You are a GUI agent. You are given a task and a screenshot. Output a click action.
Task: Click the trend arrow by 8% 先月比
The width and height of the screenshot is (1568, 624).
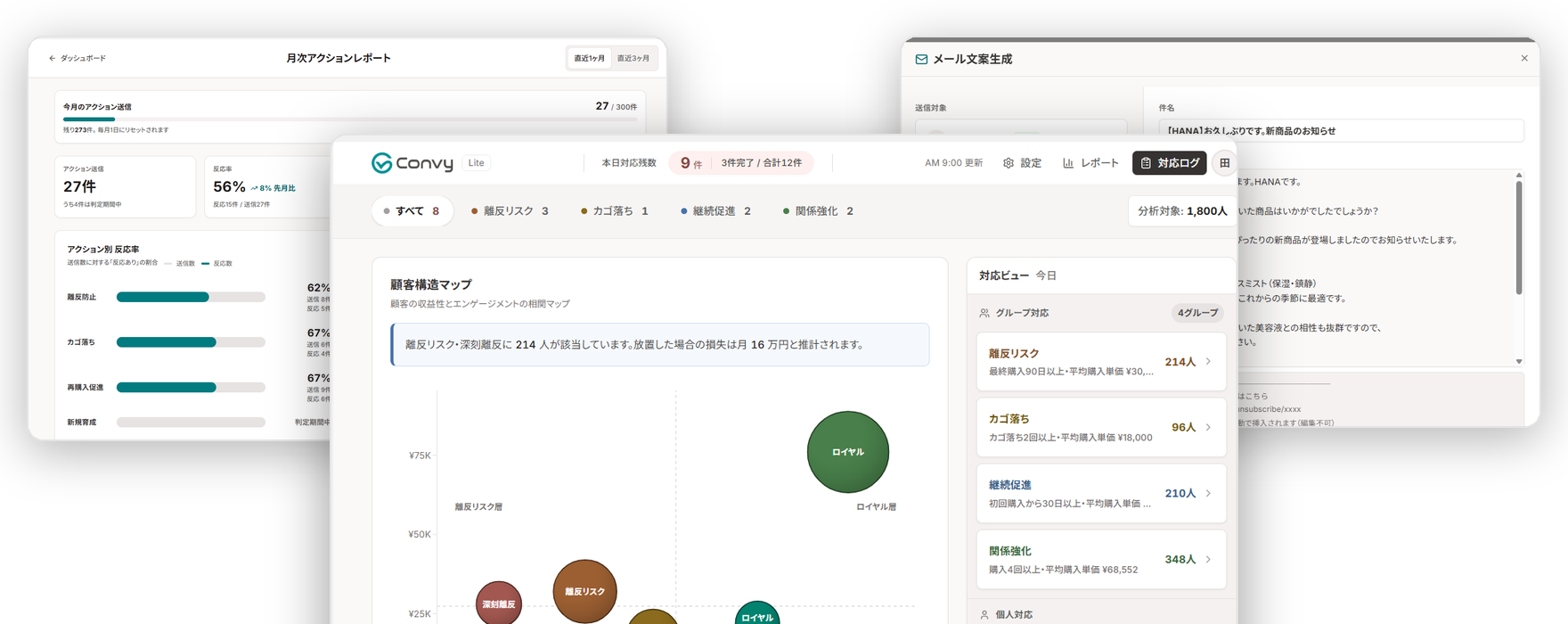point(254,189)
